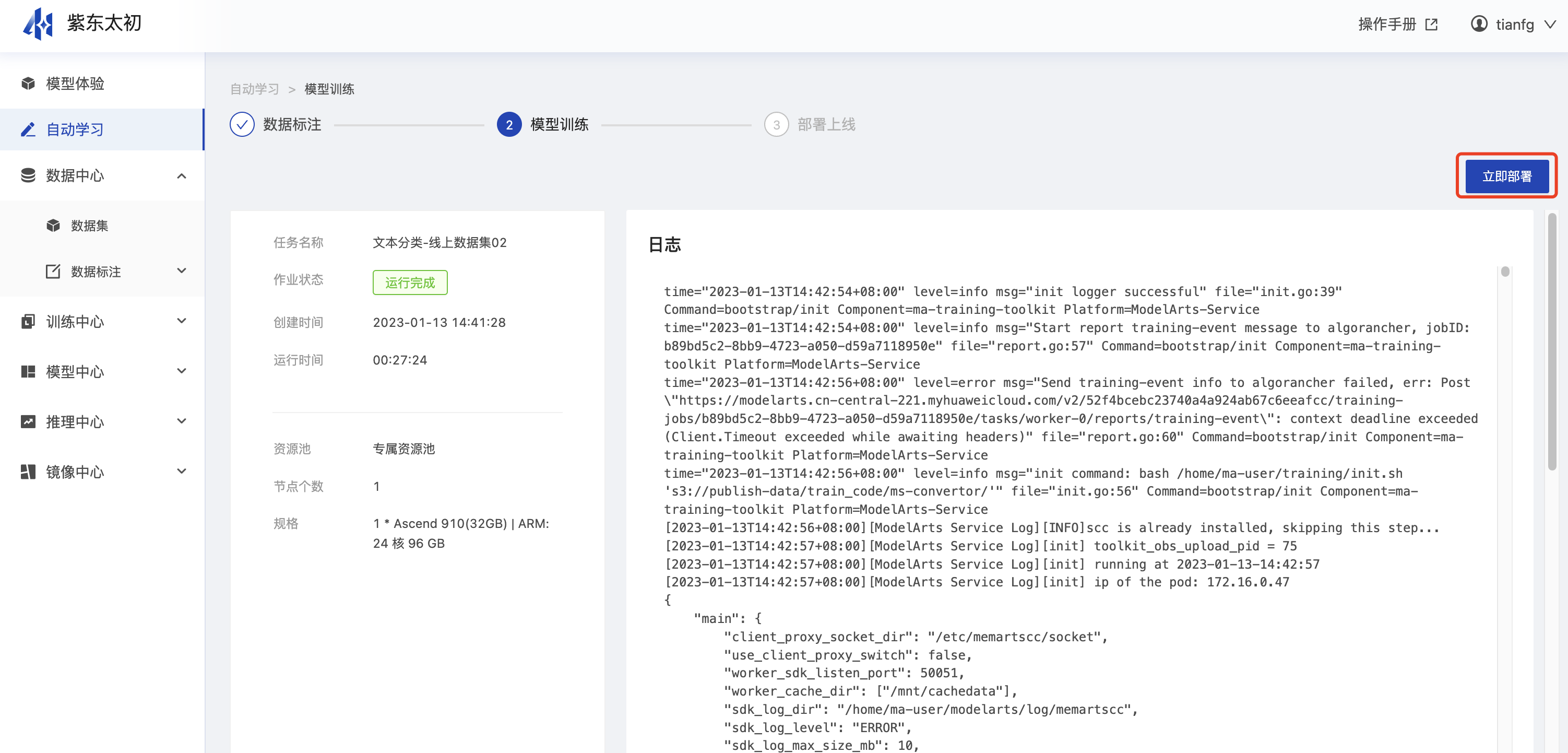The height and width of the screenshot is (753, 1568).
Task: Click the 节点个数 label
Action: pos(298,486)
